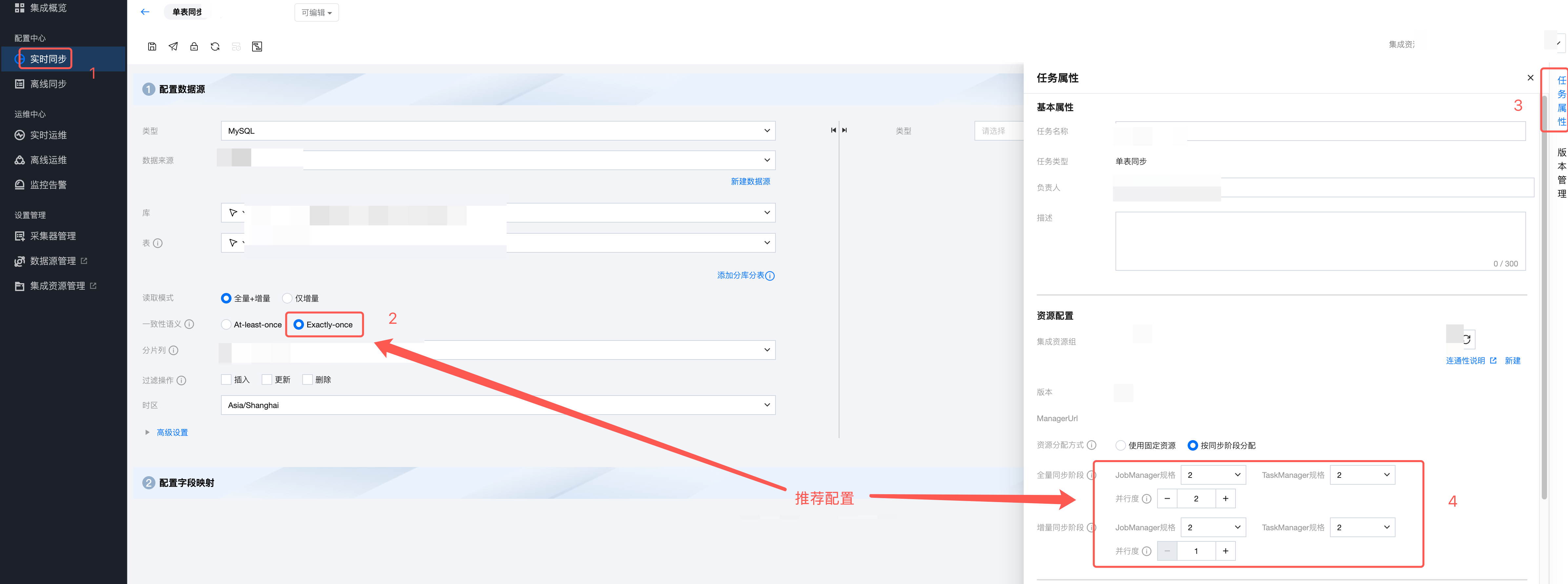Select the 仅增量 read mode radio
The height and width of the screenshot is (584, 1568).
point(287,298)
